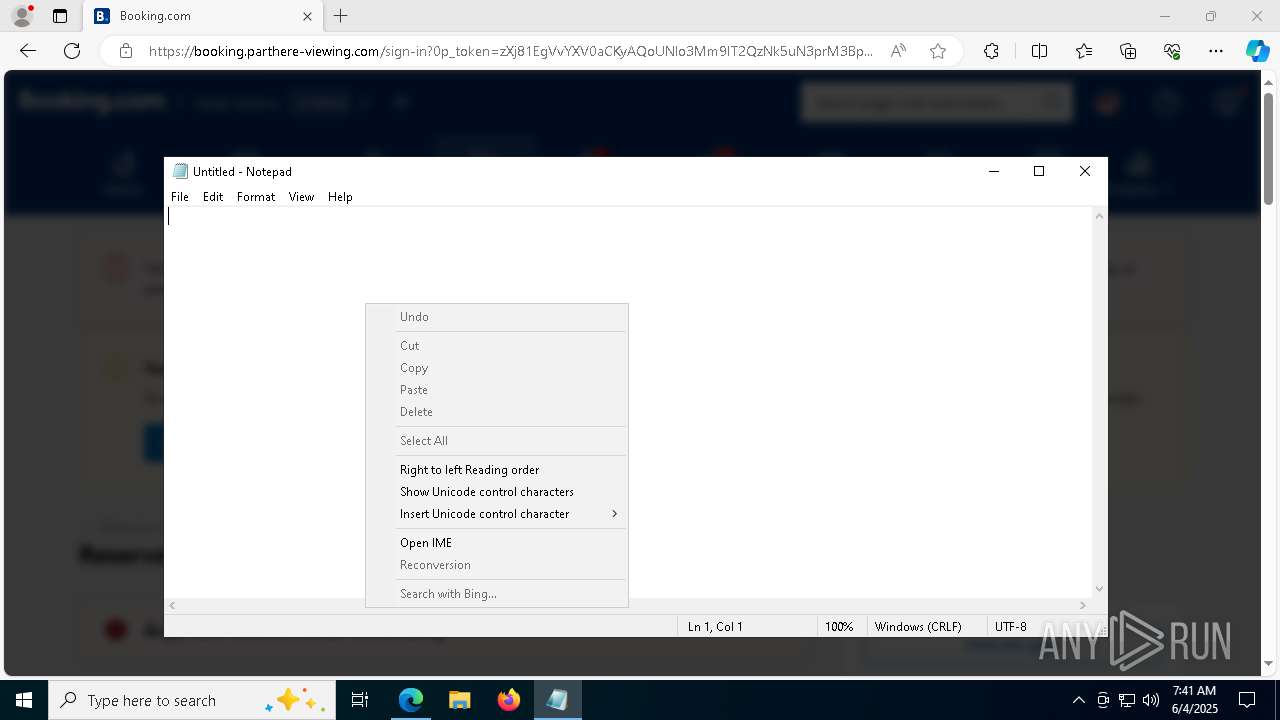Open Microsoft Edge from the taskbar
The width and height of the screenshot is (1280, 720).
[411, 700]
